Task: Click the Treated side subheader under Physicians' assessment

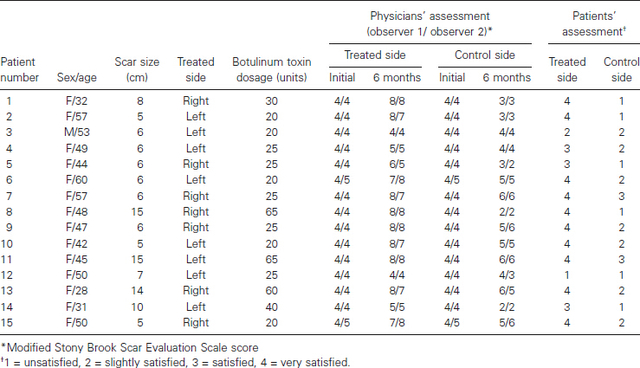Action: click(x=375, y=55)
